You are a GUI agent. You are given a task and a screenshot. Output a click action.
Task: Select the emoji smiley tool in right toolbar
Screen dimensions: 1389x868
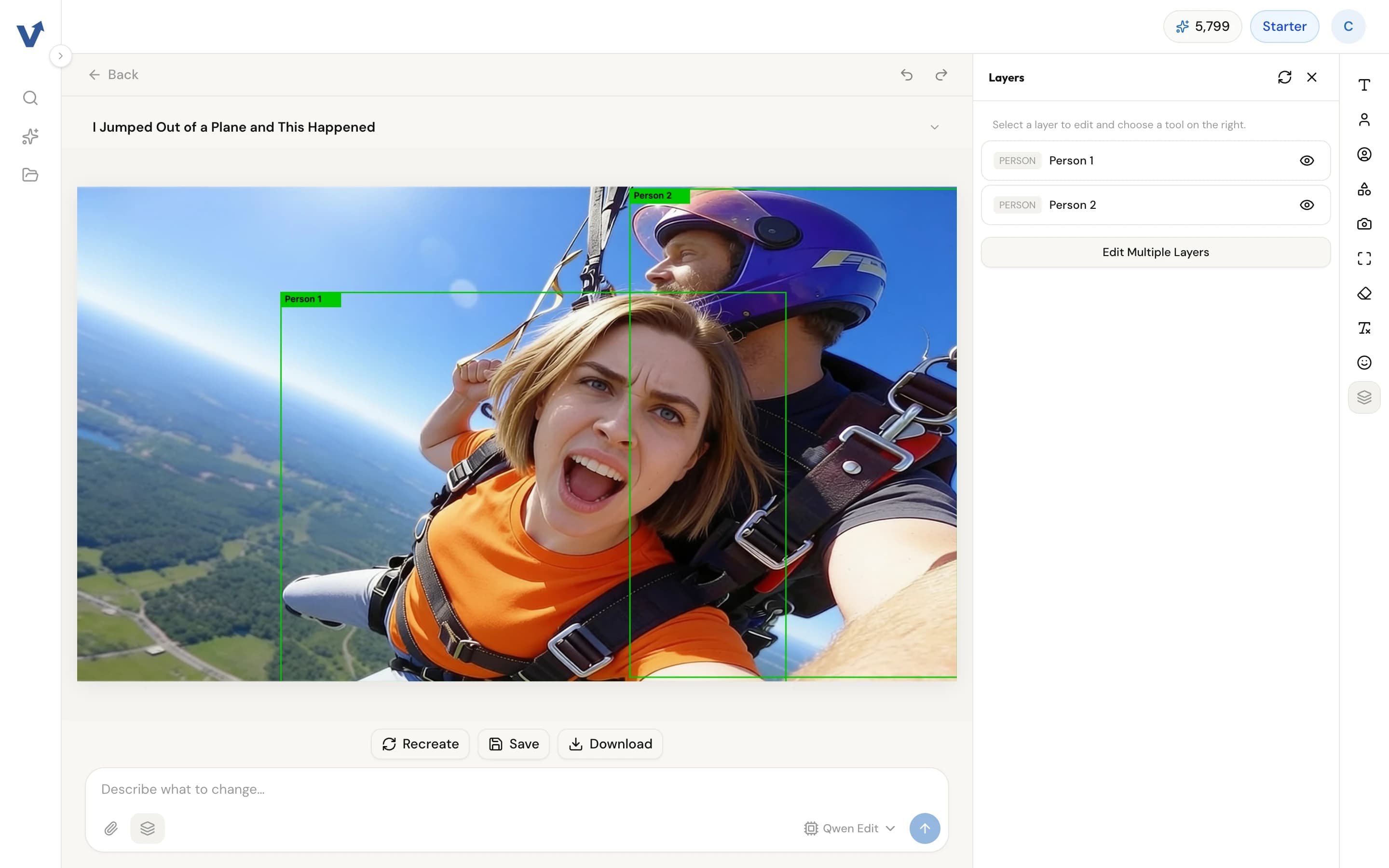tap(1364, 362)
